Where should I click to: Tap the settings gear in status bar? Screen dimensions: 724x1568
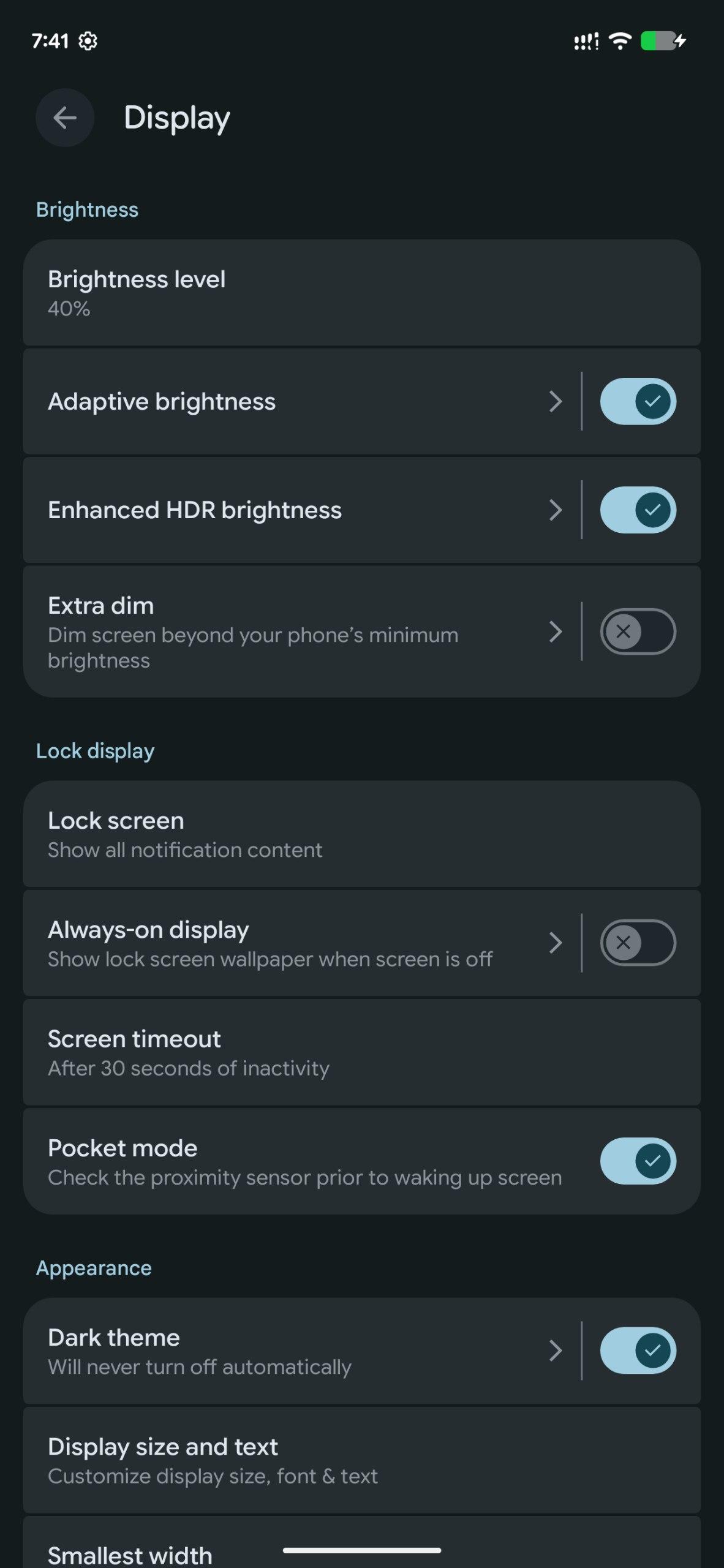point(88,41)
